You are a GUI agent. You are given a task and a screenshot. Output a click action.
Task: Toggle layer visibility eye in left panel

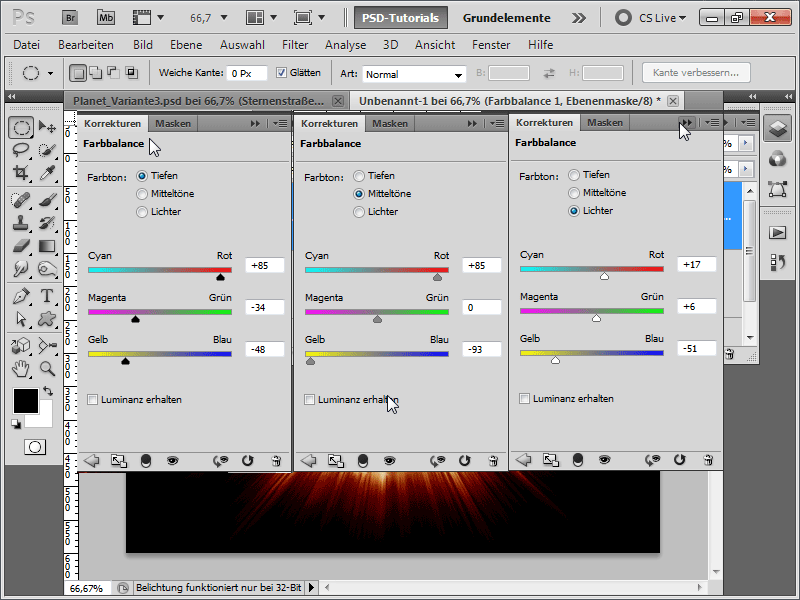(x=172, y=461)
